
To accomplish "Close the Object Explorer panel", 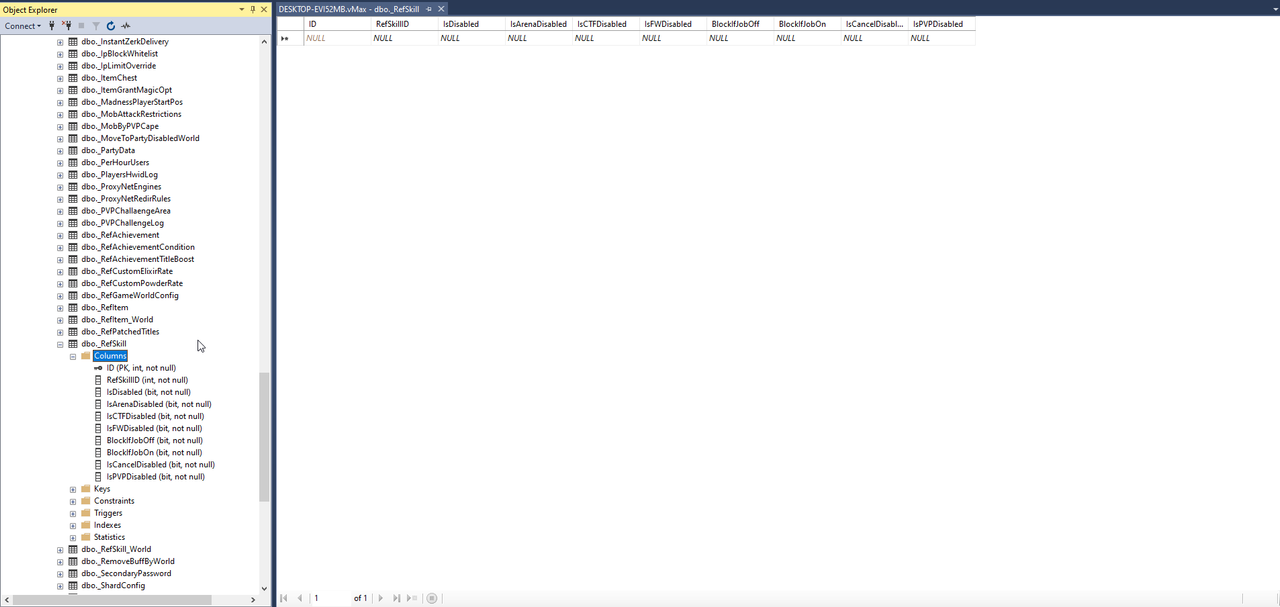I will pyautogui.click(x=264, y=10).
